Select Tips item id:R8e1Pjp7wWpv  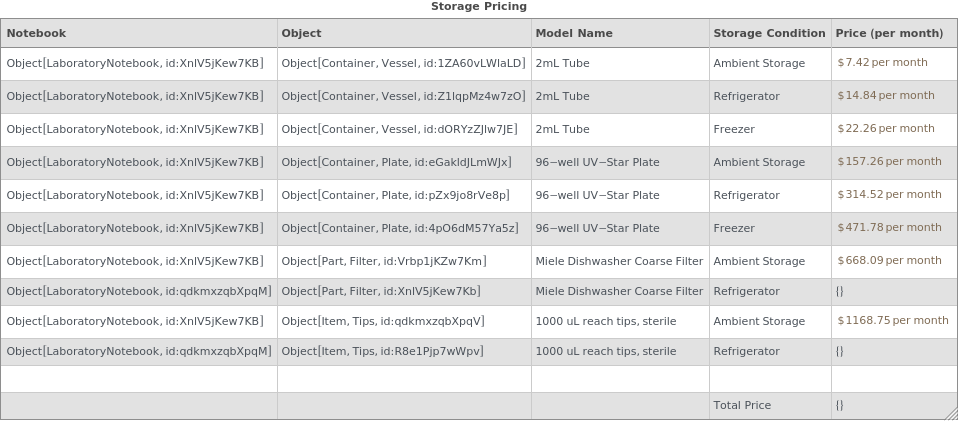coord(382,351)
